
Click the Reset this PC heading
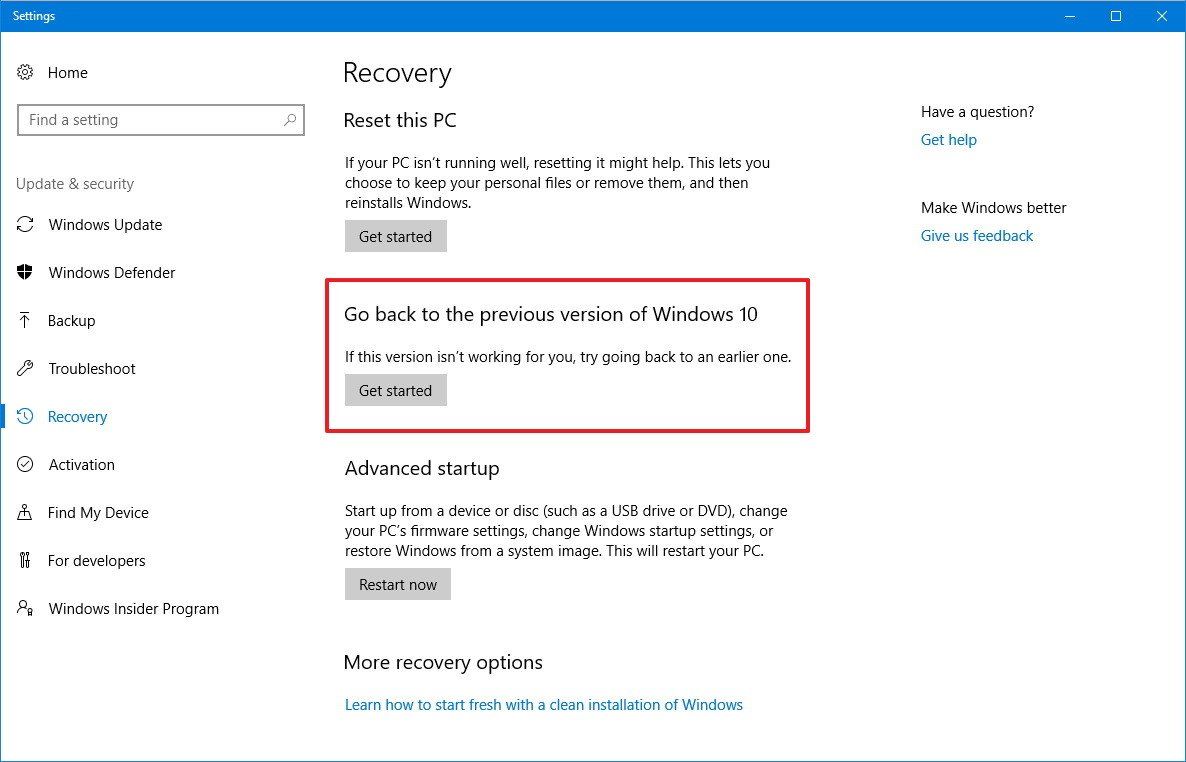tap(400, 120)
